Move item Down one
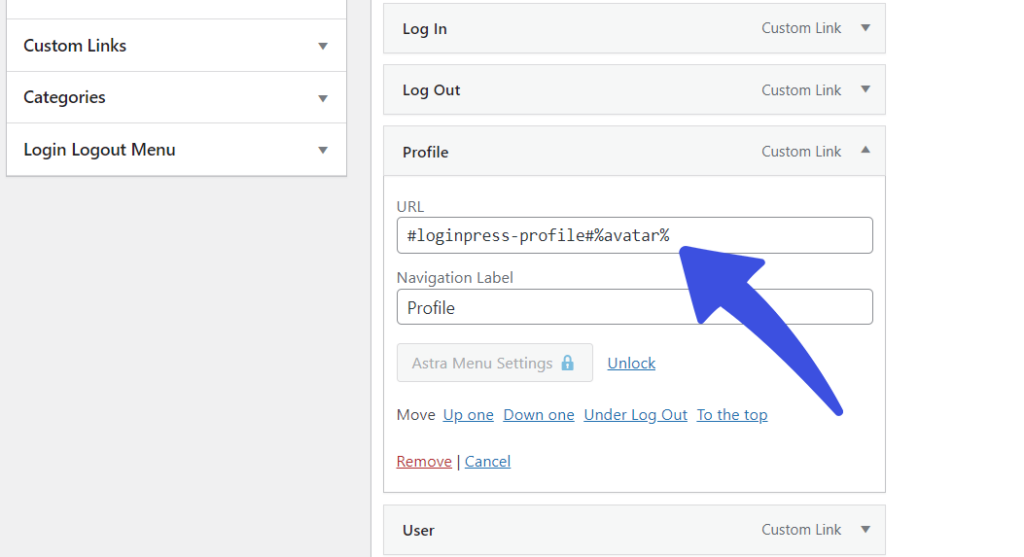Viewport: 1024px width, 557px height. click(539, 415)
